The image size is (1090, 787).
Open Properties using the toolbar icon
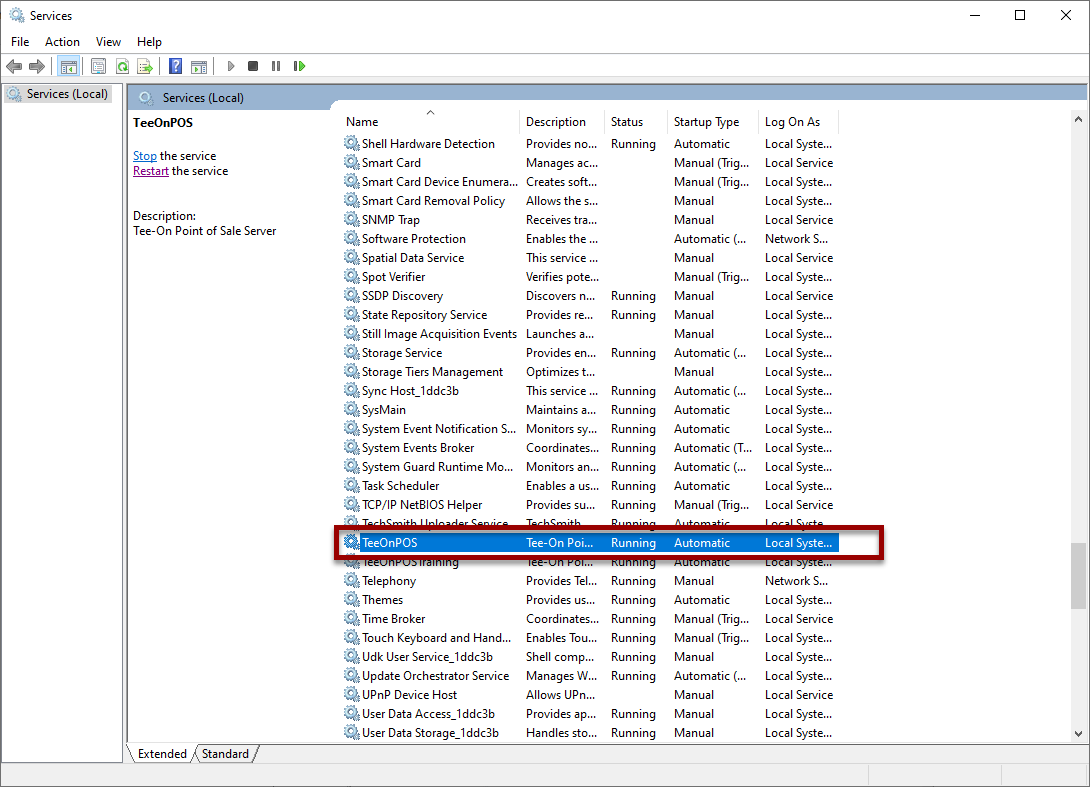(x=99, y=66)
